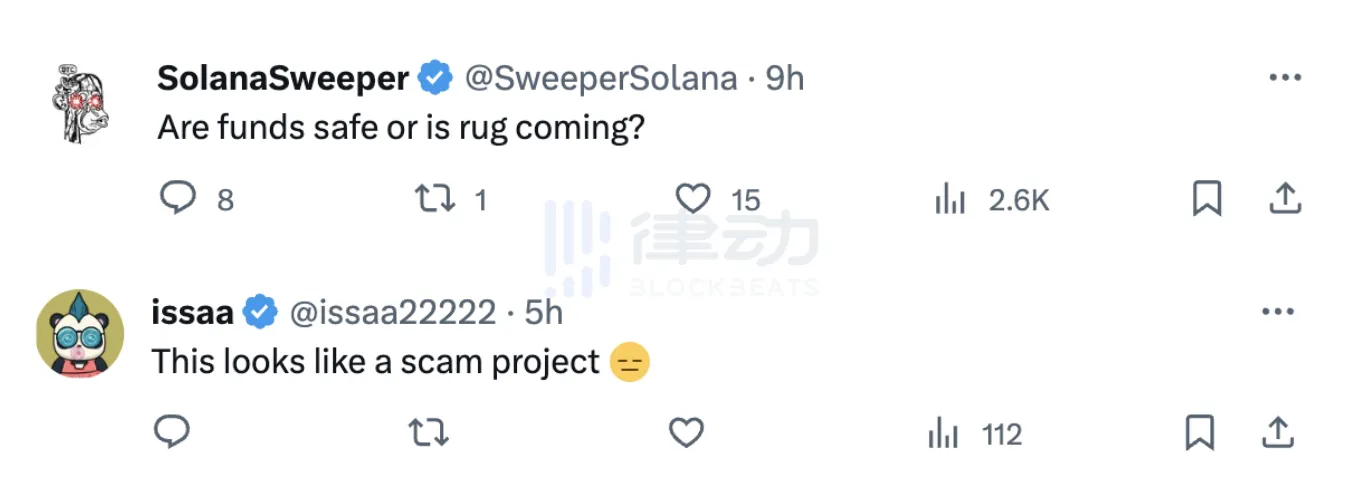Open the 9h timestamp of the tweet
The image size is (1364, 498).
(x=785, y=79)
